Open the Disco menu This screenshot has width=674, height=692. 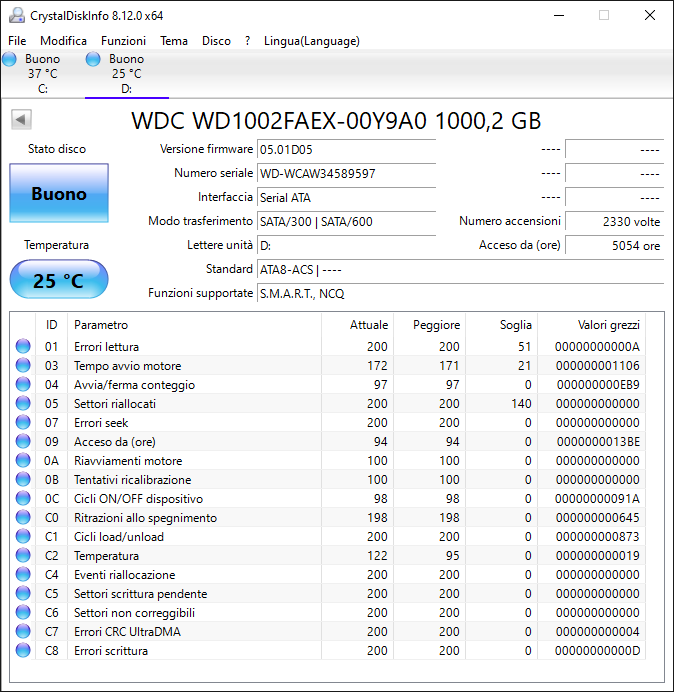coord(216,41)
